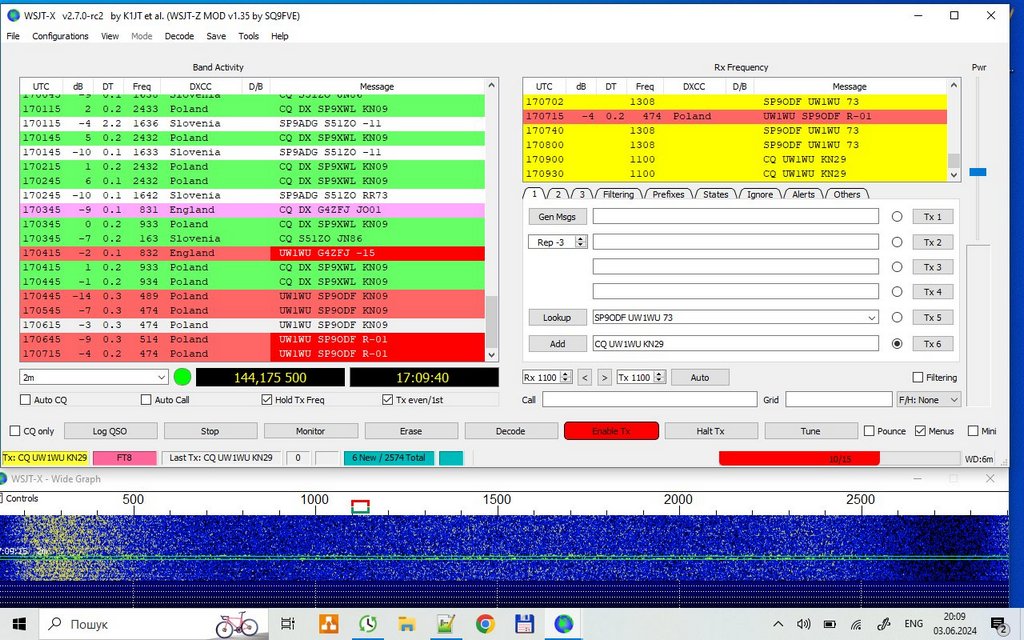
Task: Click the Gen Msgs button
Action: click(x=557, y=216)
